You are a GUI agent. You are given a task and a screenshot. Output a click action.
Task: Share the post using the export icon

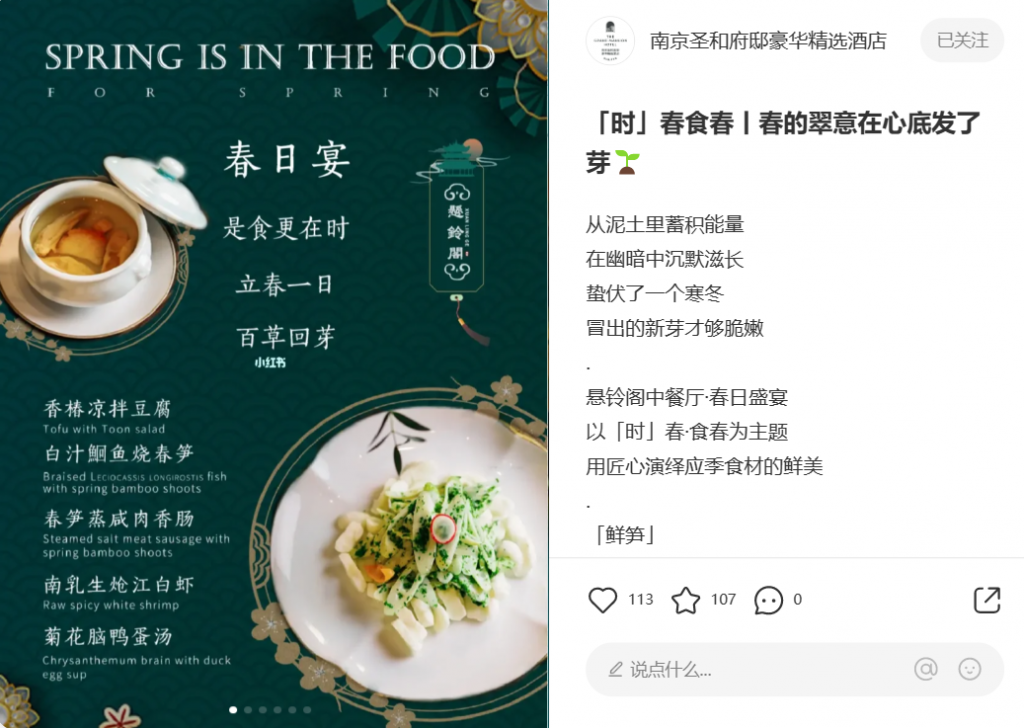click(987, 599)
